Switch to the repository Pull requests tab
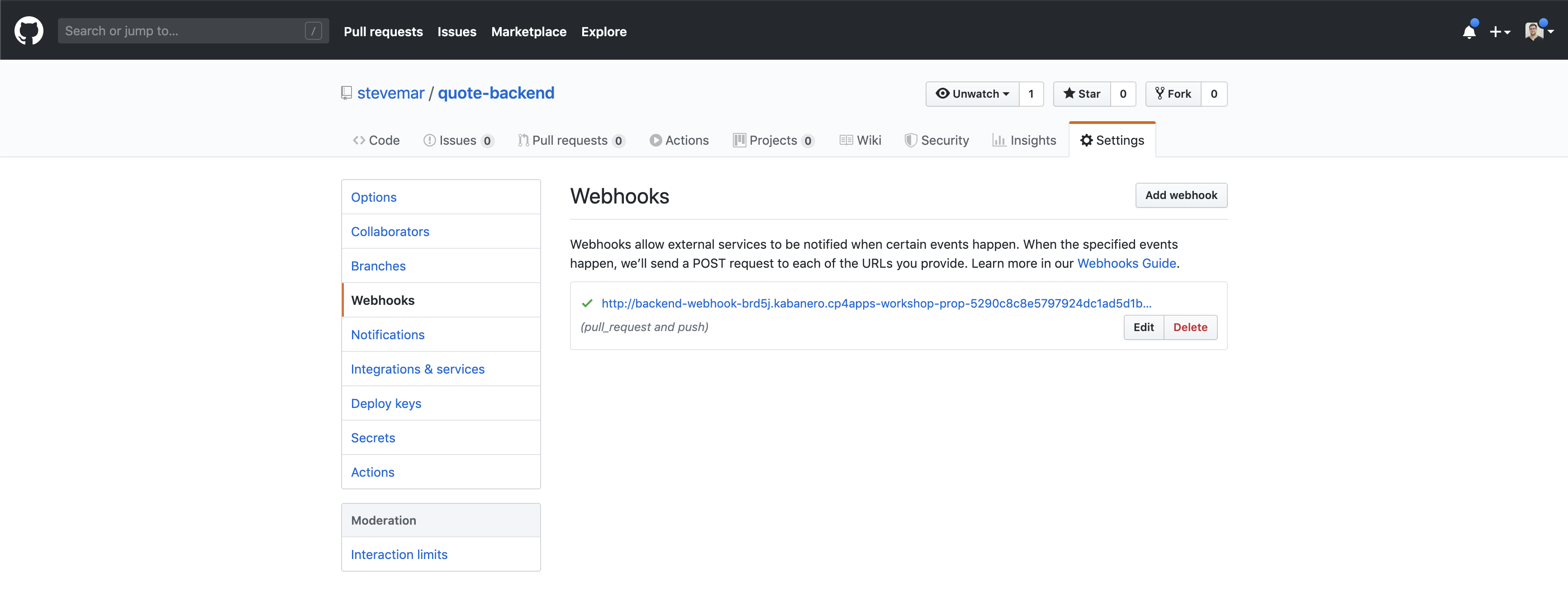 (571, 141)
